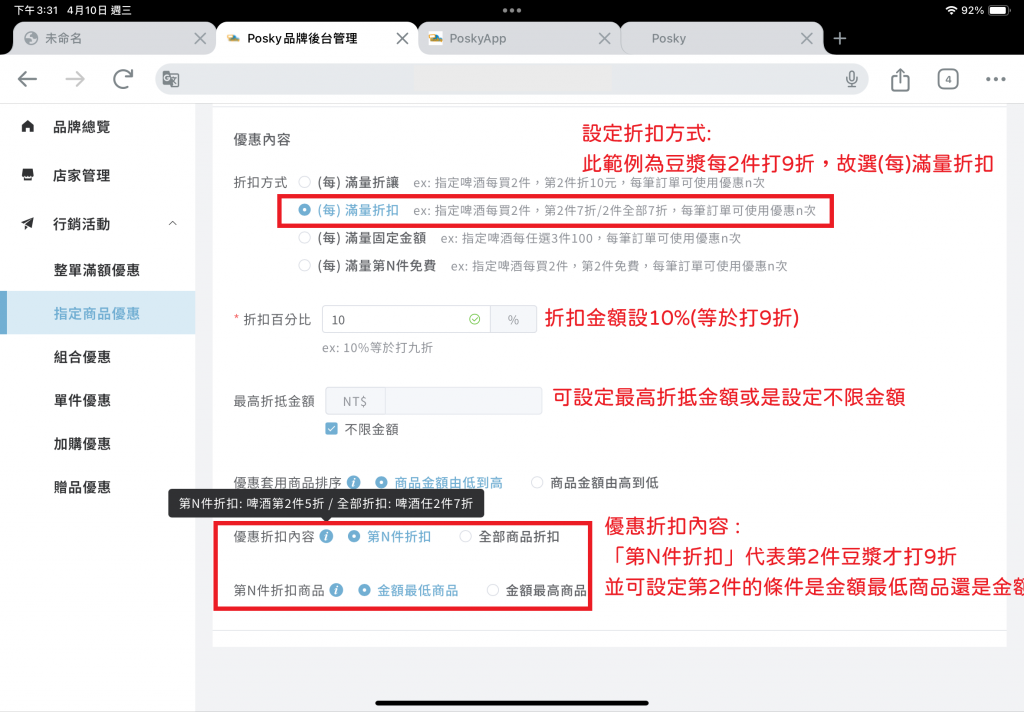Close the PoskyApp tab
Viewport: 1024px width, 712px height.
click(605, 39)
